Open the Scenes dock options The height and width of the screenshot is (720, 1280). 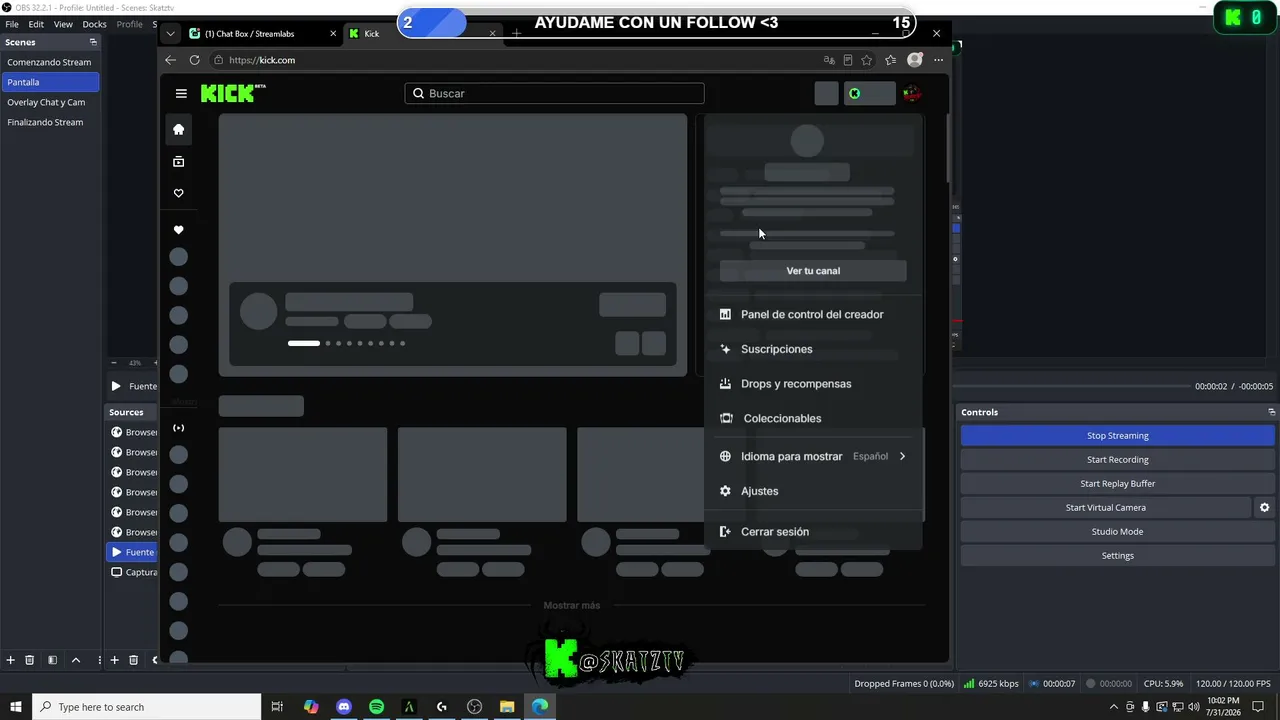(93, 42)
